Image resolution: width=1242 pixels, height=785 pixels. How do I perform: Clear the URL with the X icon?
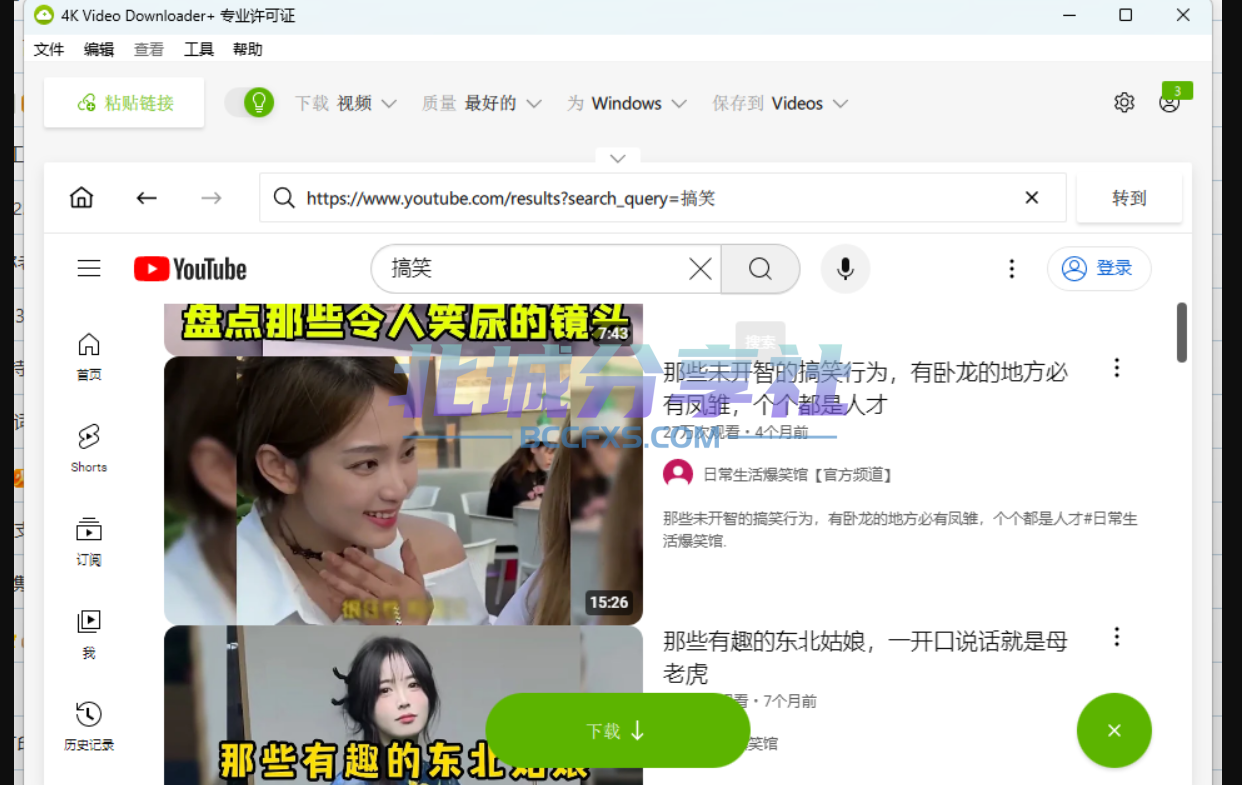click(x=1032, y=198)
